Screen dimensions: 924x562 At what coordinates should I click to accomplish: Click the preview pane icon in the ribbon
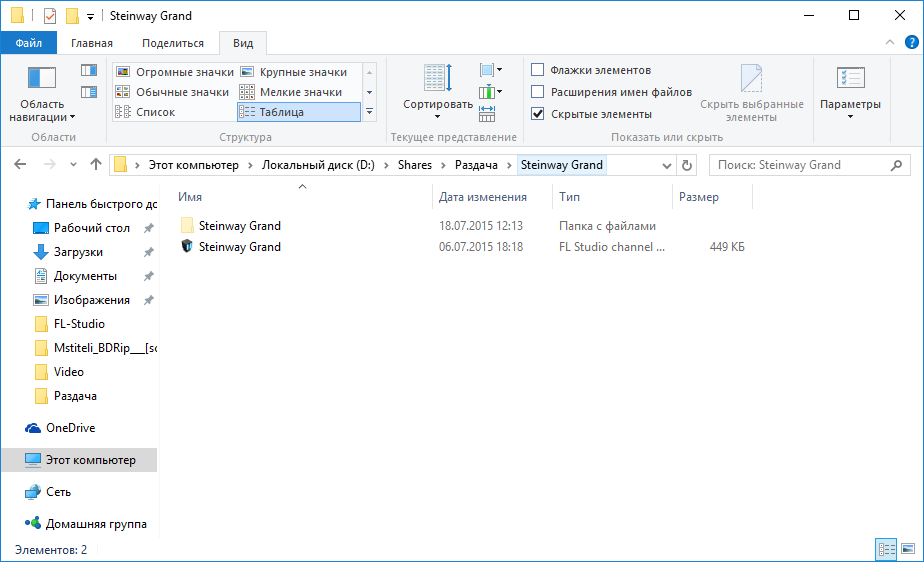(89, 71)
